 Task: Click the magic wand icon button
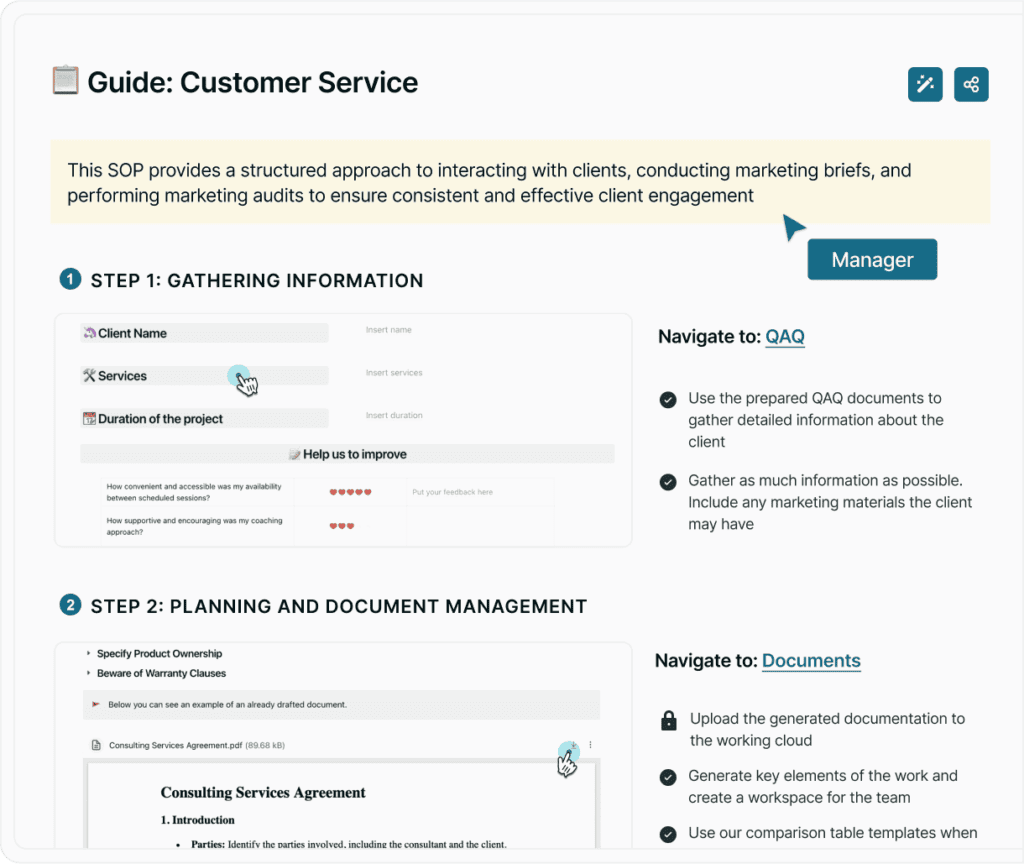tap(925, 85)
